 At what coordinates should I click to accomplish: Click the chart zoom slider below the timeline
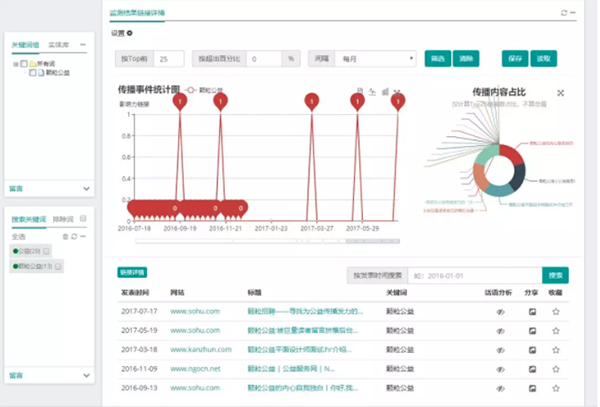(x=267, y=241)
